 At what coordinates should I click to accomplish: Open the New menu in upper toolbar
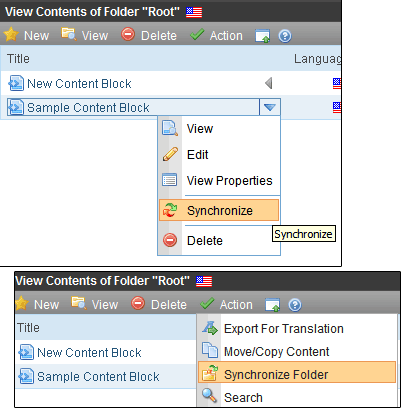pos(26,35)
